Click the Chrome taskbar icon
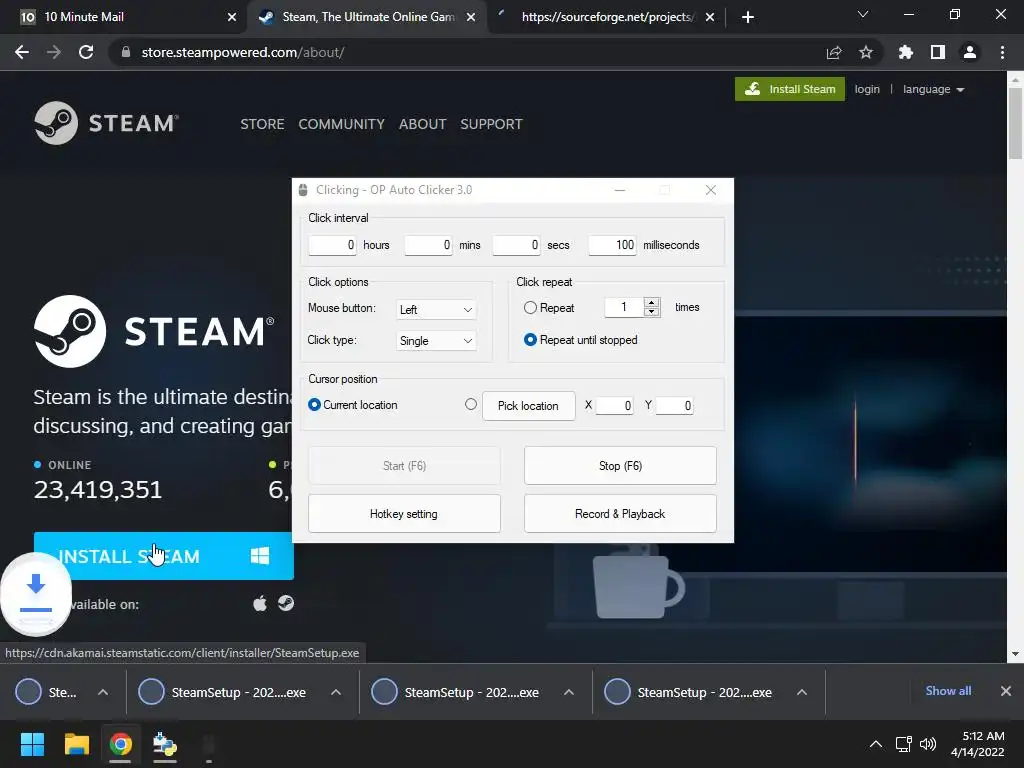1024x768 pixels. click(121, 744)
